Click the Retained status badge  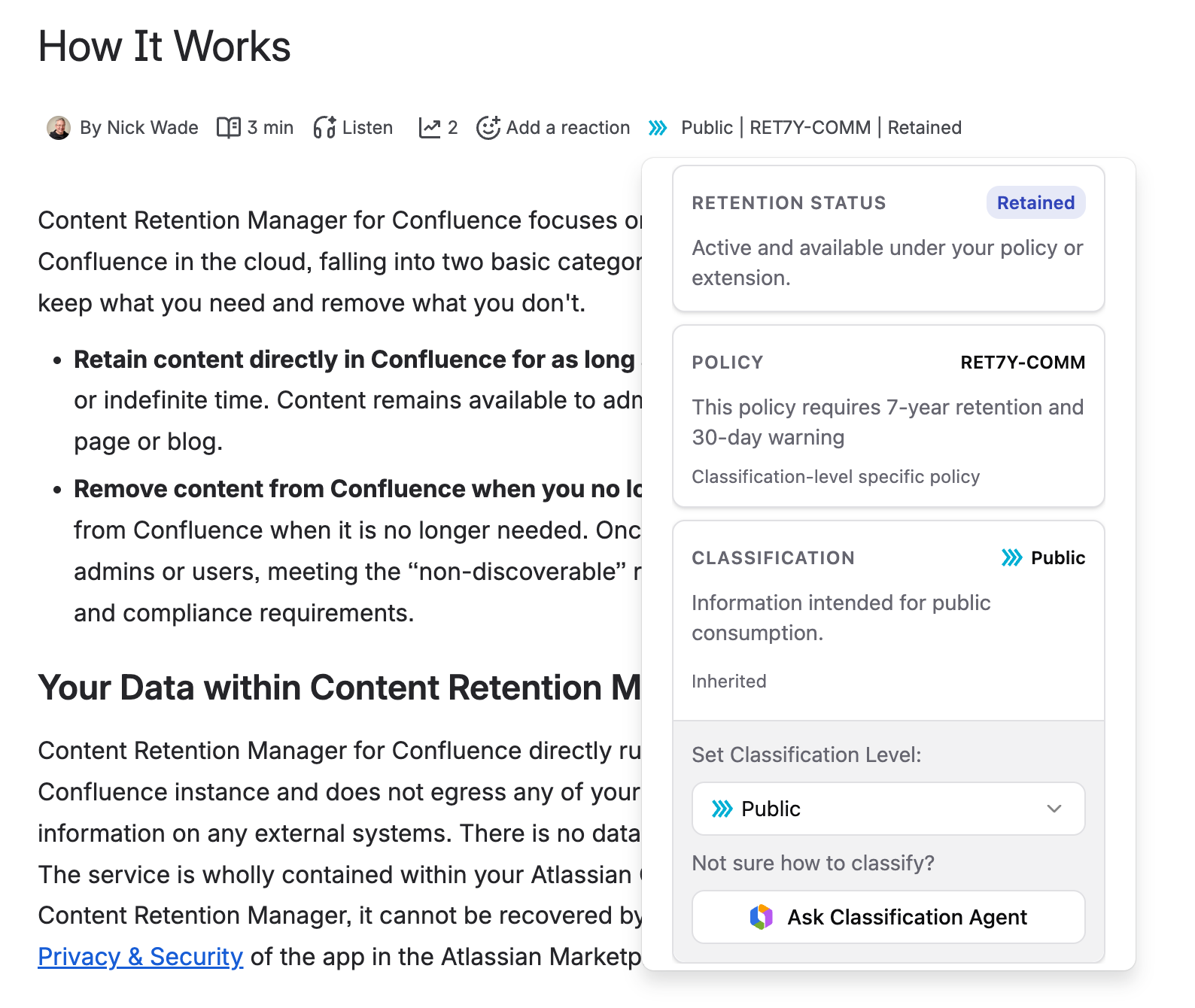click(x=1036, y=202)
